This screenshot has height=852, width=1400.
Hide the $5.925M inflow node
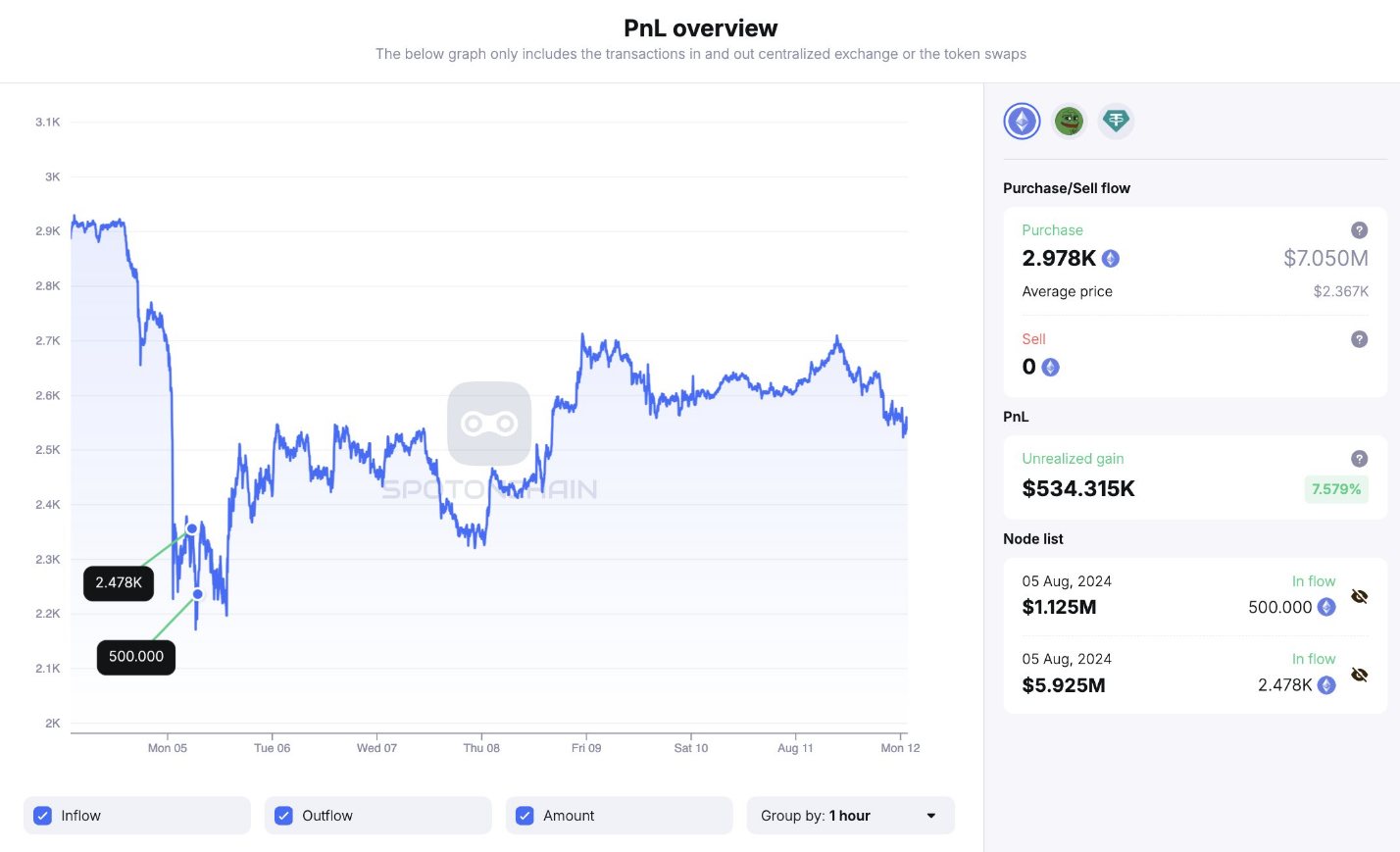(1359, 675)
